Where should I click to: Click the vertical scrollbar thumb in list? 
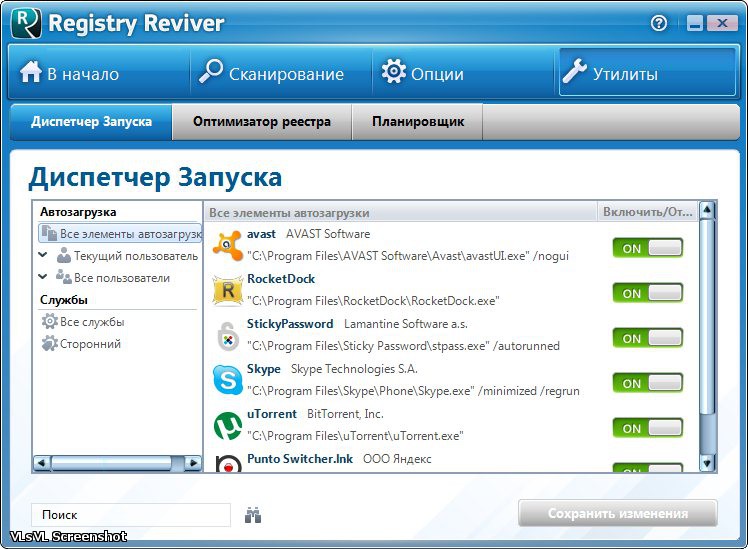click(x=707, y=317)
